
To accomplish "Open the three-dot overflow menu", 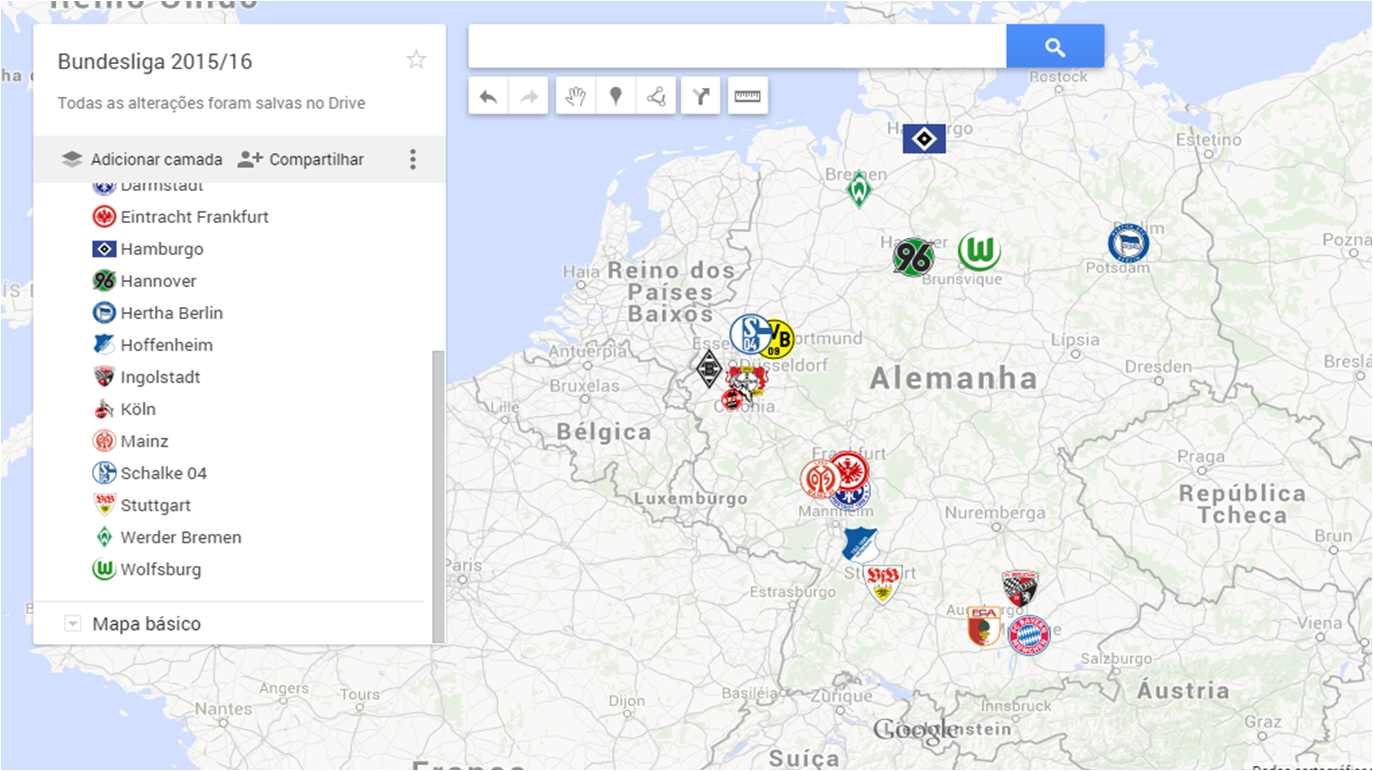I will (412, 158).
